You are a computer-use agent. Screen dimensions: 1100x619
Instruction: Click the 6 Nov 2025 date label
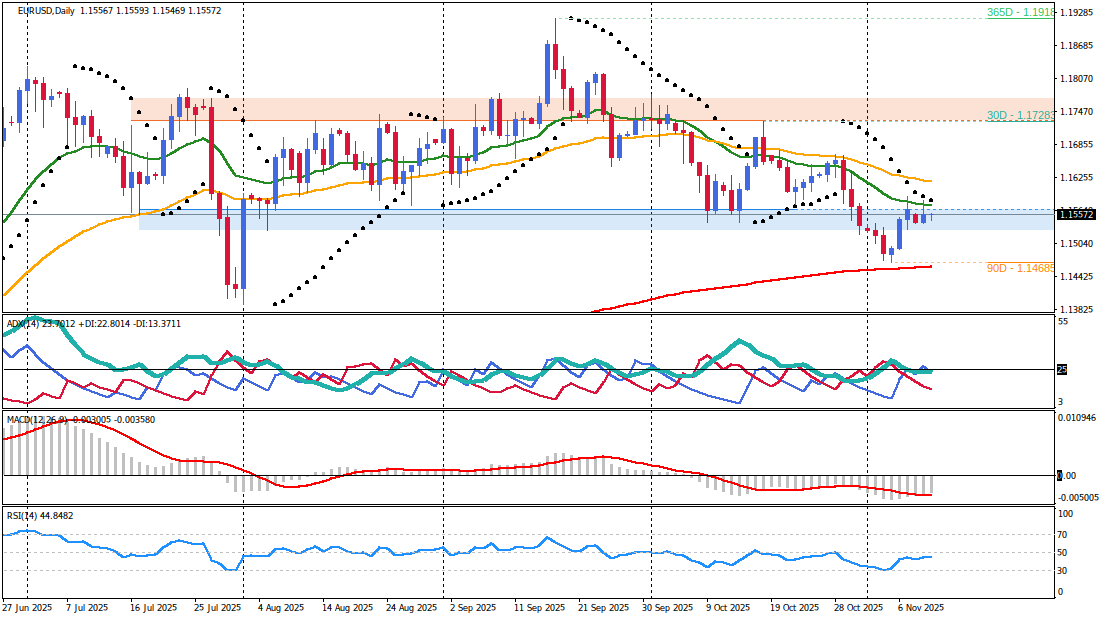(921, 608)
